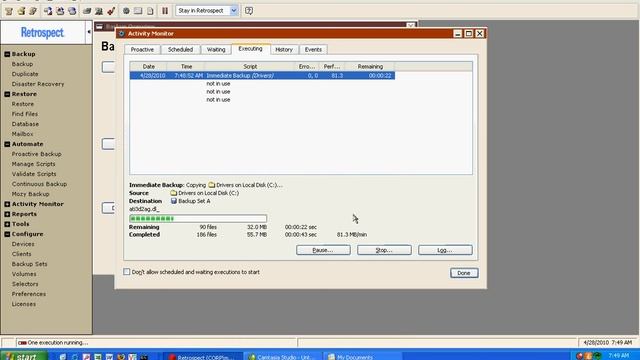
Task: Select the Executing tab
Action: coord(250,49)
